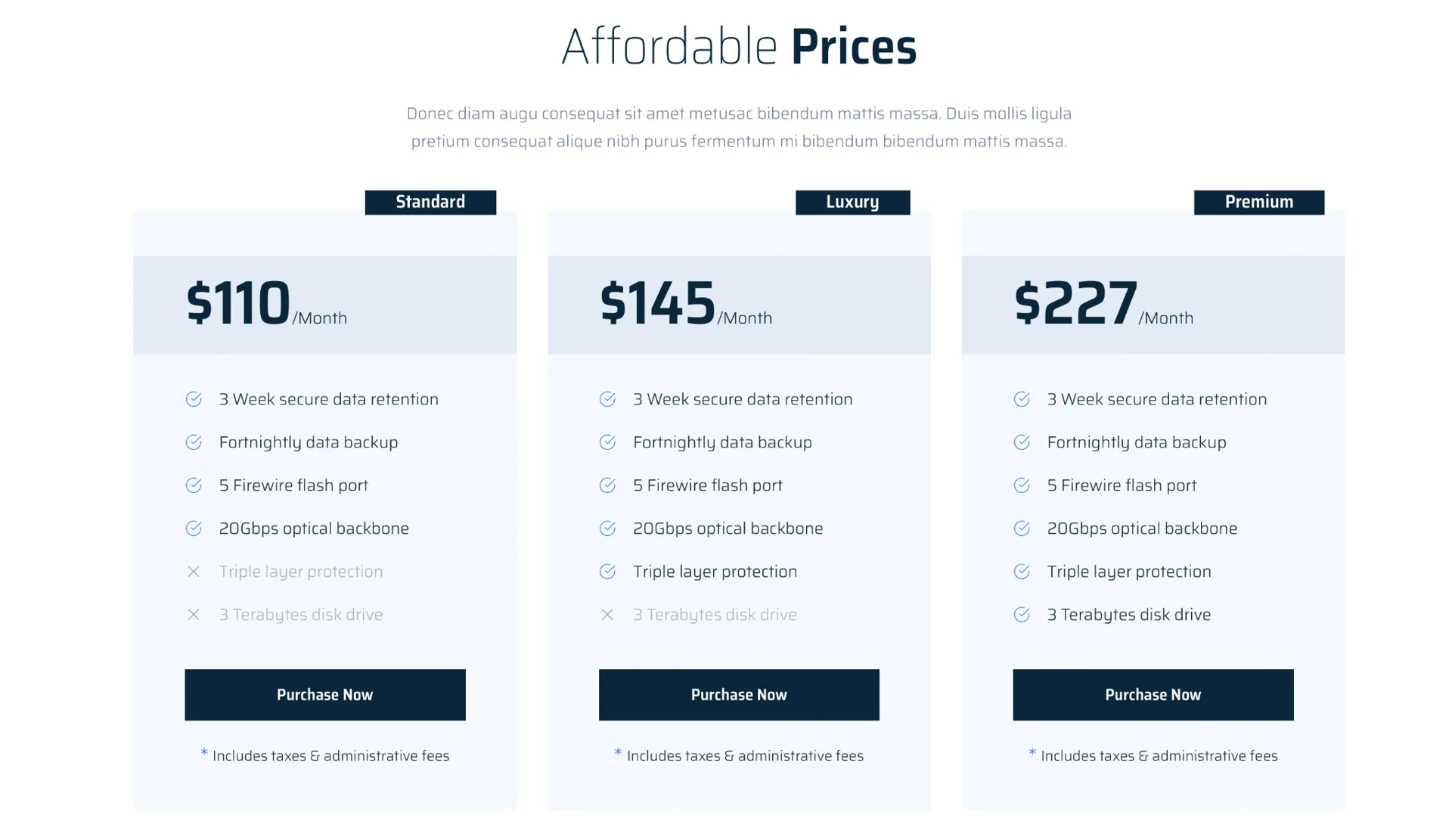Image resolution: width=1452 pixels, height=840 pixels.
Task: Click the checkmark icon beside Premium's 3 Terabytes disk drive
Action: [1022, 615]
